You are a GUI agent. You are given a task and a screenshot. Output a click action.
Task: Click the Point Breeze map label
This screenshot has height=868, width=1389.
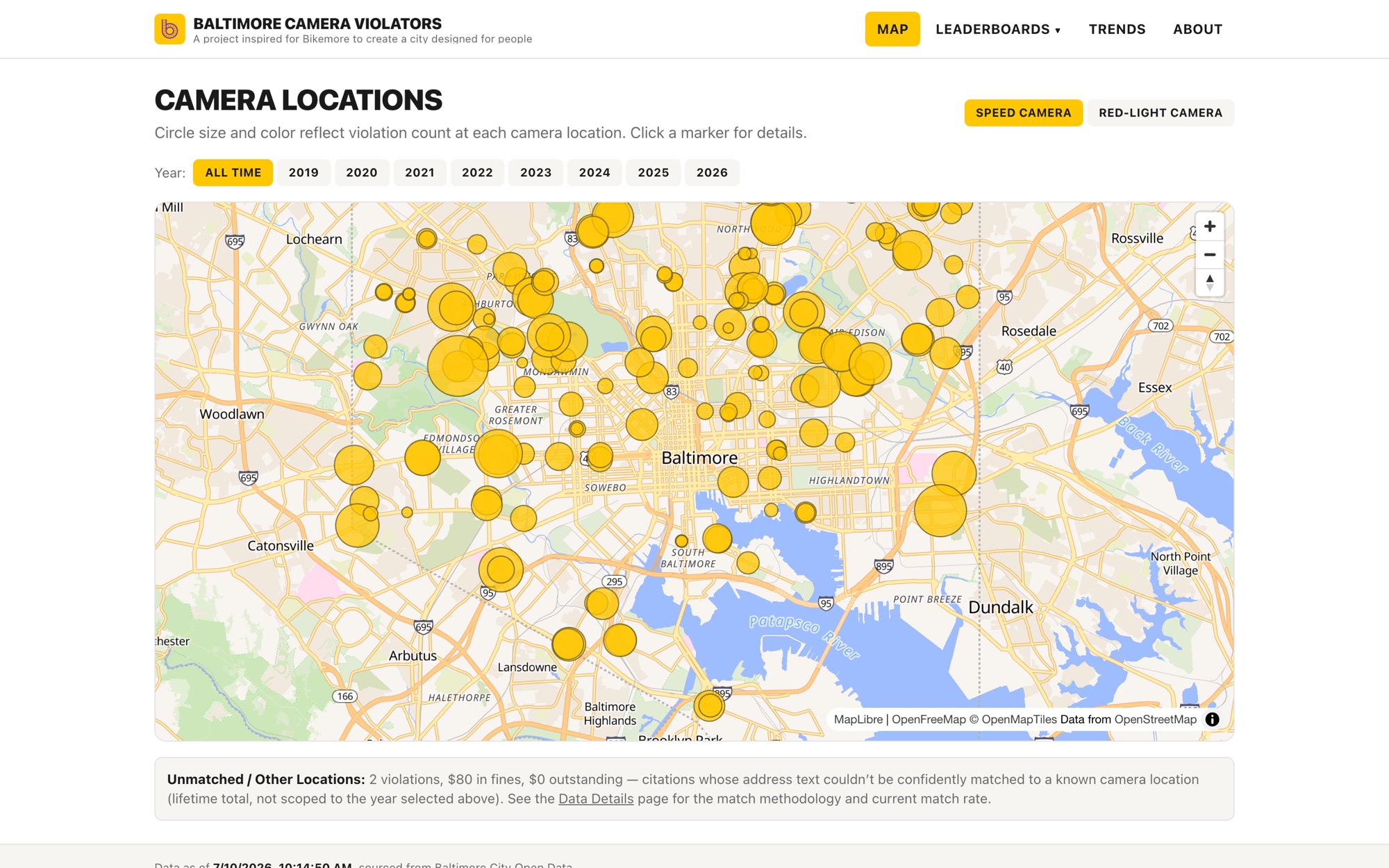pyautogui.click(x=927, y=599)
